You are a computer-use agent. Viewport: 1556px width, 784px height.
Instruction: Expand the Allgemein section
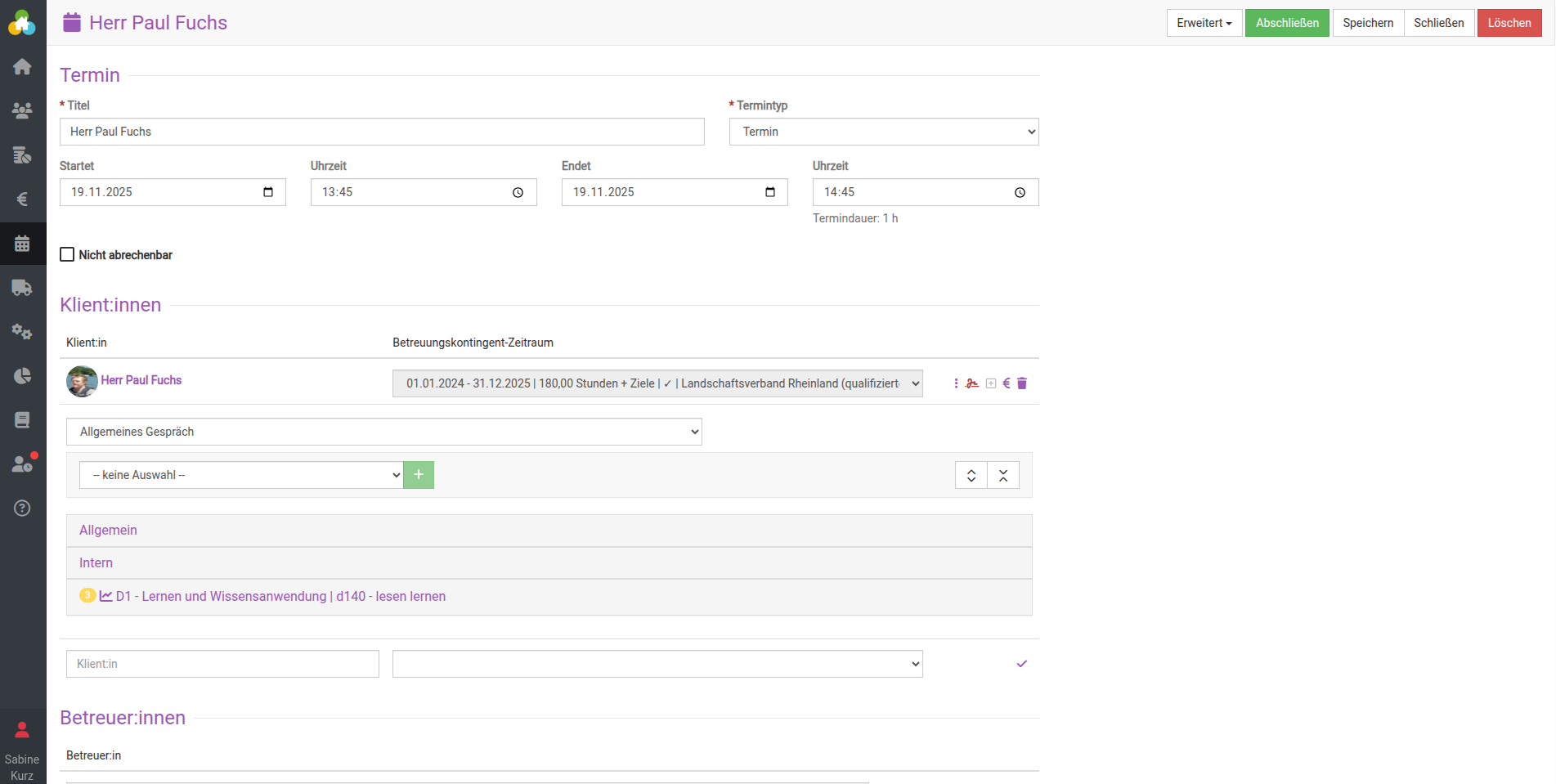[x=108, y=531]
